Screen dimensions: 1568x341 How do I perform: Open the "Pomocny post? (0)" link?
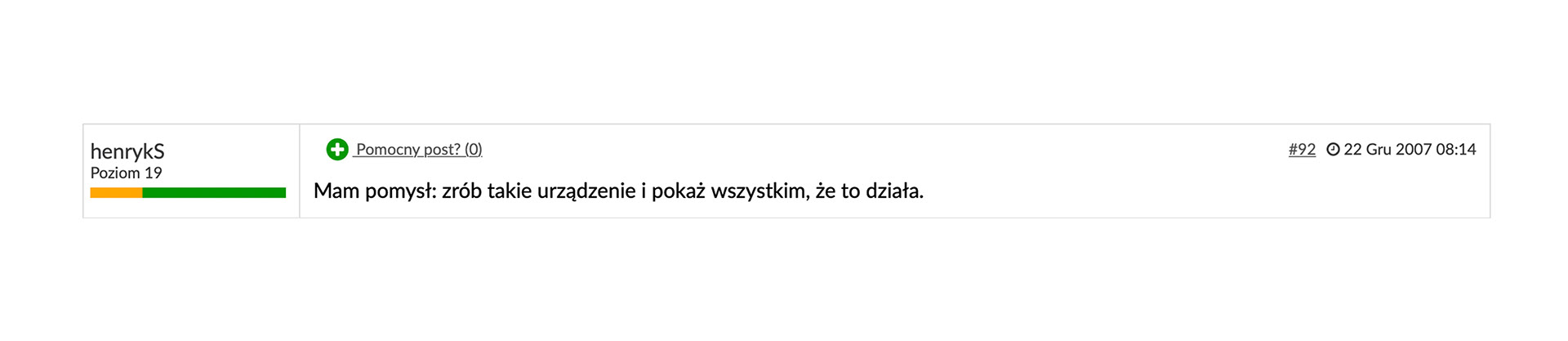[x=419, y=150]
